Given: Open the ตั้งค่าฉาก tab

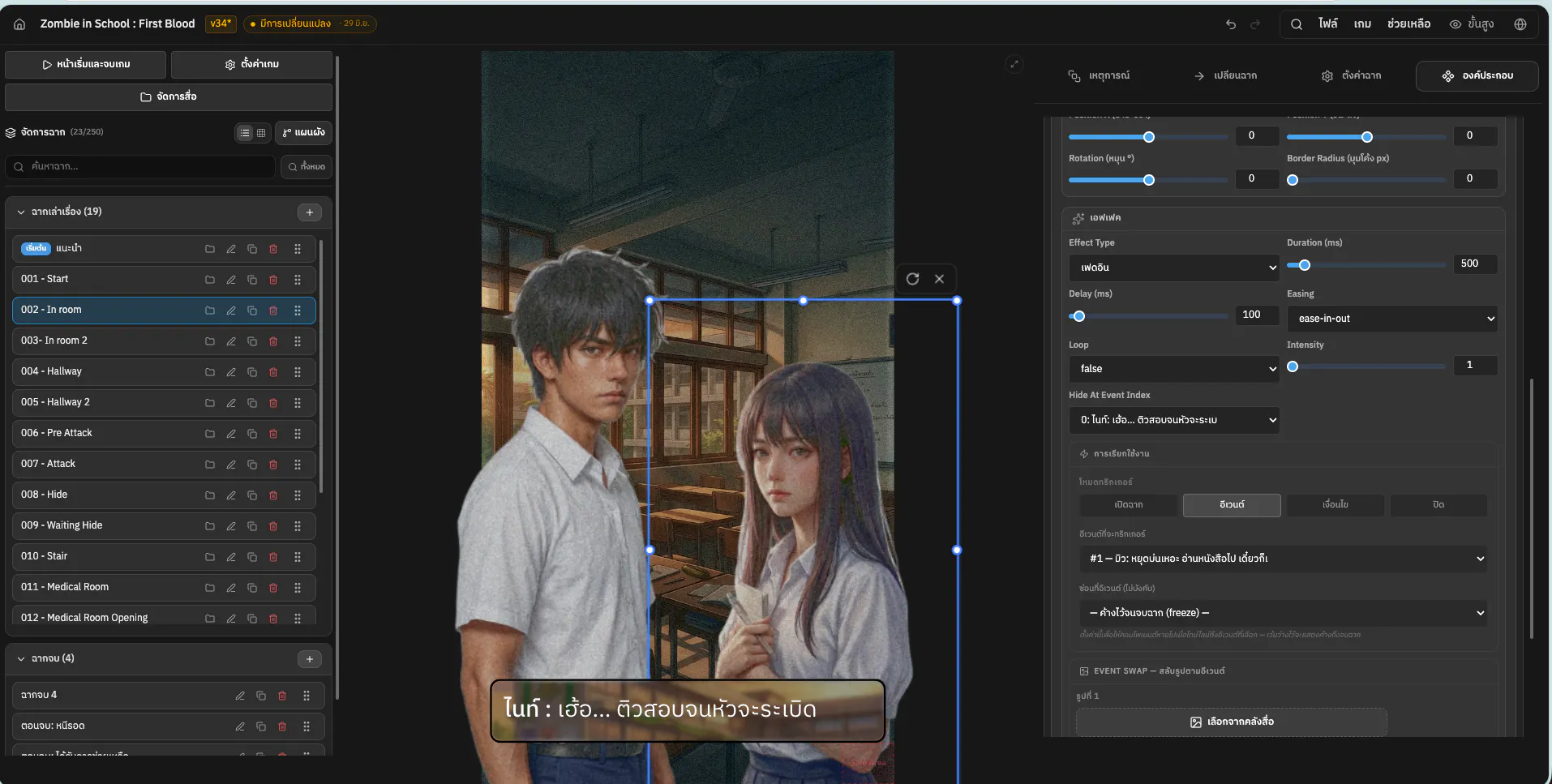Looking at the screenshot, I should 1352,76.
